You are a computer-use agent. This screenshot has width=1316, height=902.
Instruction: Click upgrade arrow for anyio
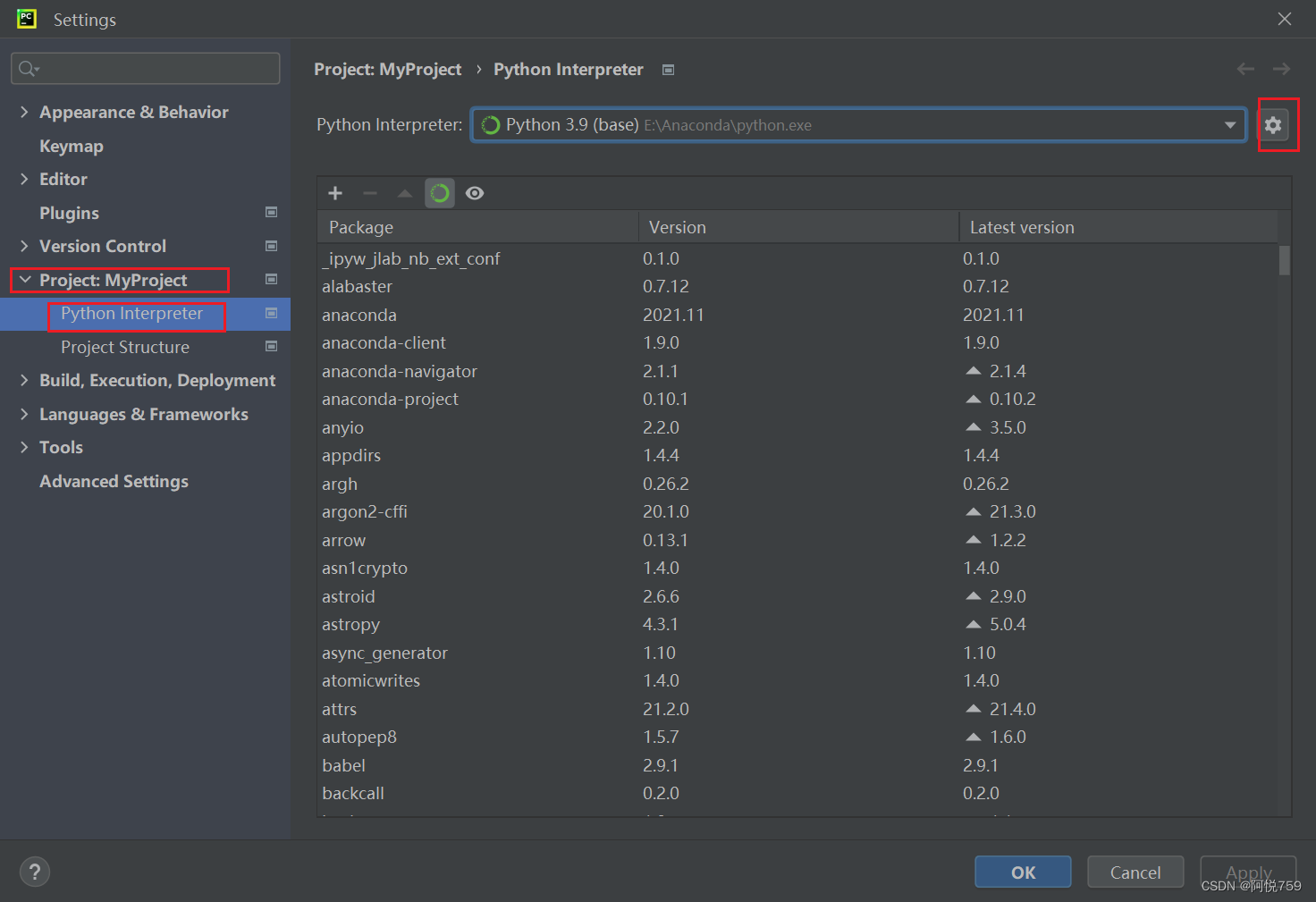pyautogui.click(x=974, y=426)
